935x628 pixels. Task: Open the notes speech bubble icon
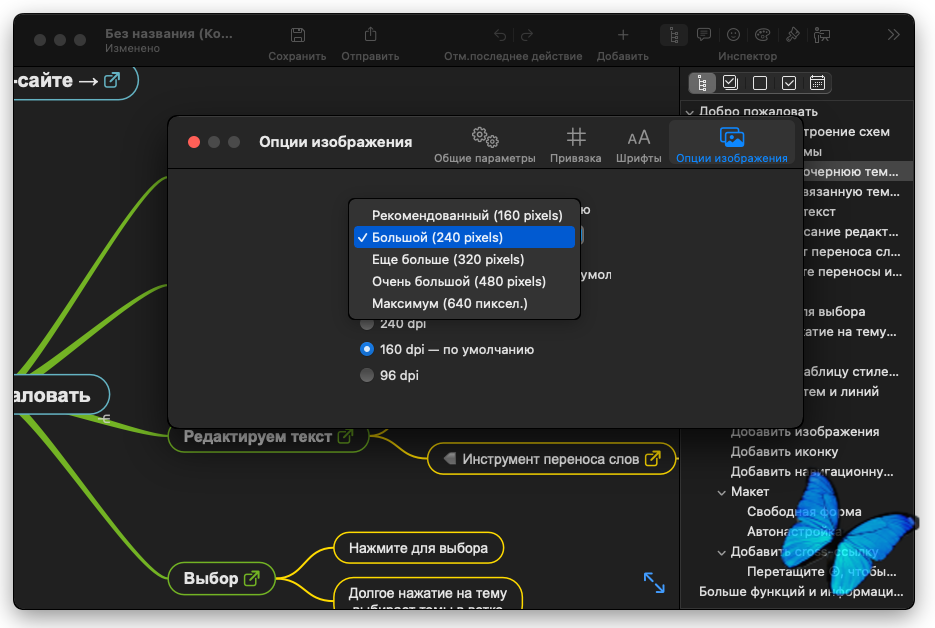point(704,35)
